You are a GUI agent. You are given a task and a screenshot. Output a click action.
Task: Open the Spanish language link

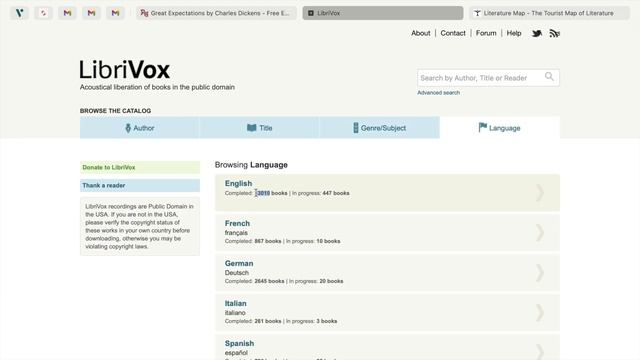pyautogui.click(x=239, y=343)
